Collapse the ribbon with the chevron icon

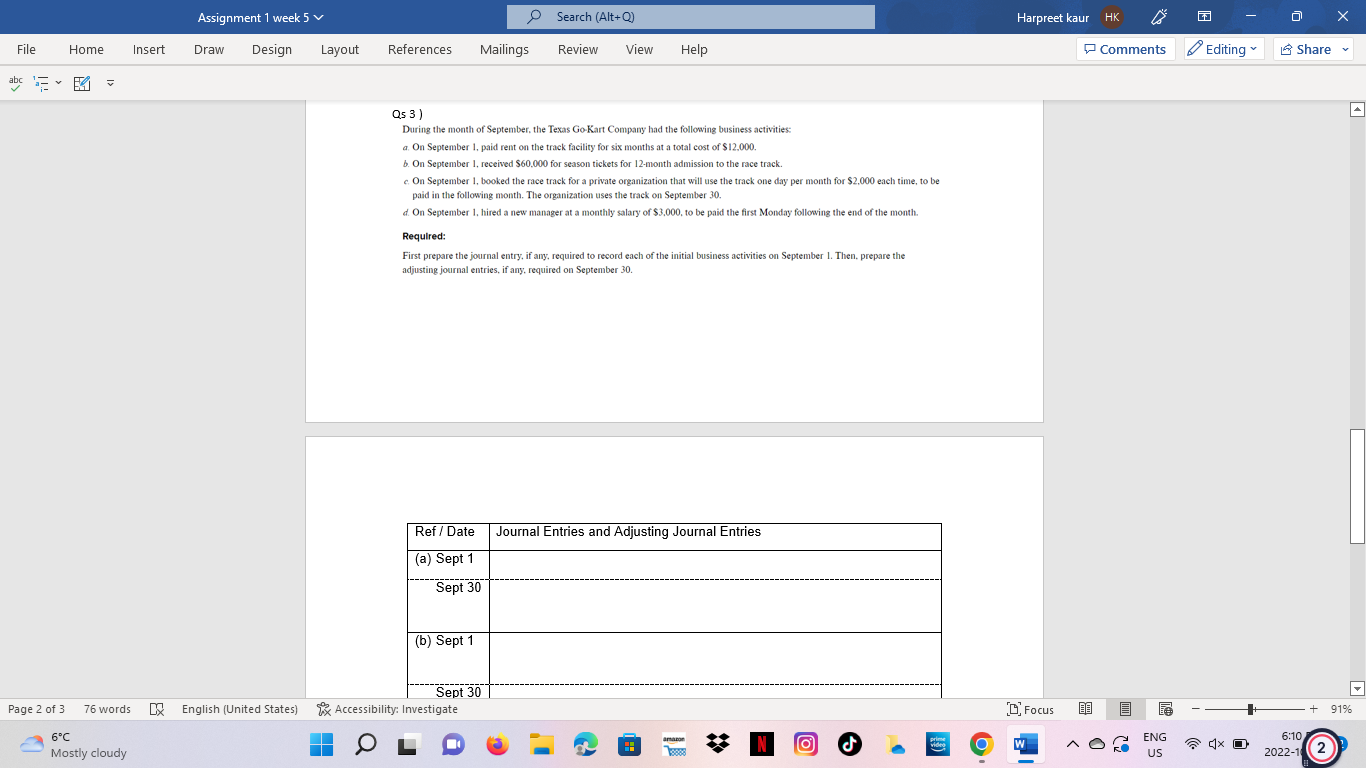tap(110, 84)
